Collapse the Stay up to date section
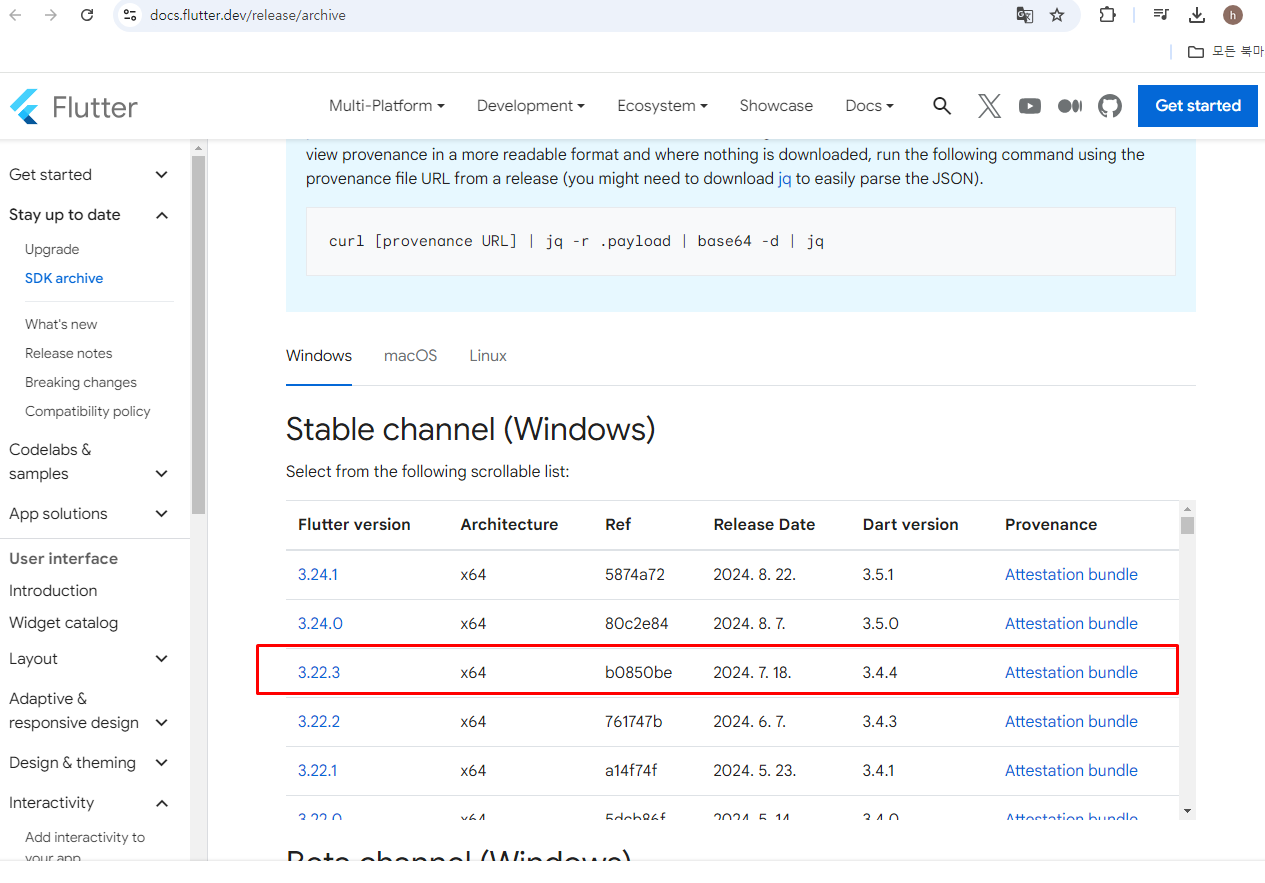Viewport: 1265px width, 883px height. point(90,215)
